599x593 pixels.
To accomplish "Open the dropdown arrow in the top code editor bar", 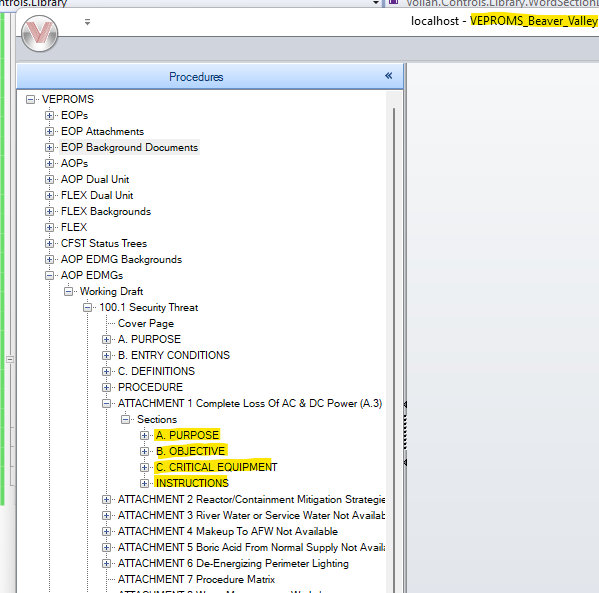I will [376, 3].
